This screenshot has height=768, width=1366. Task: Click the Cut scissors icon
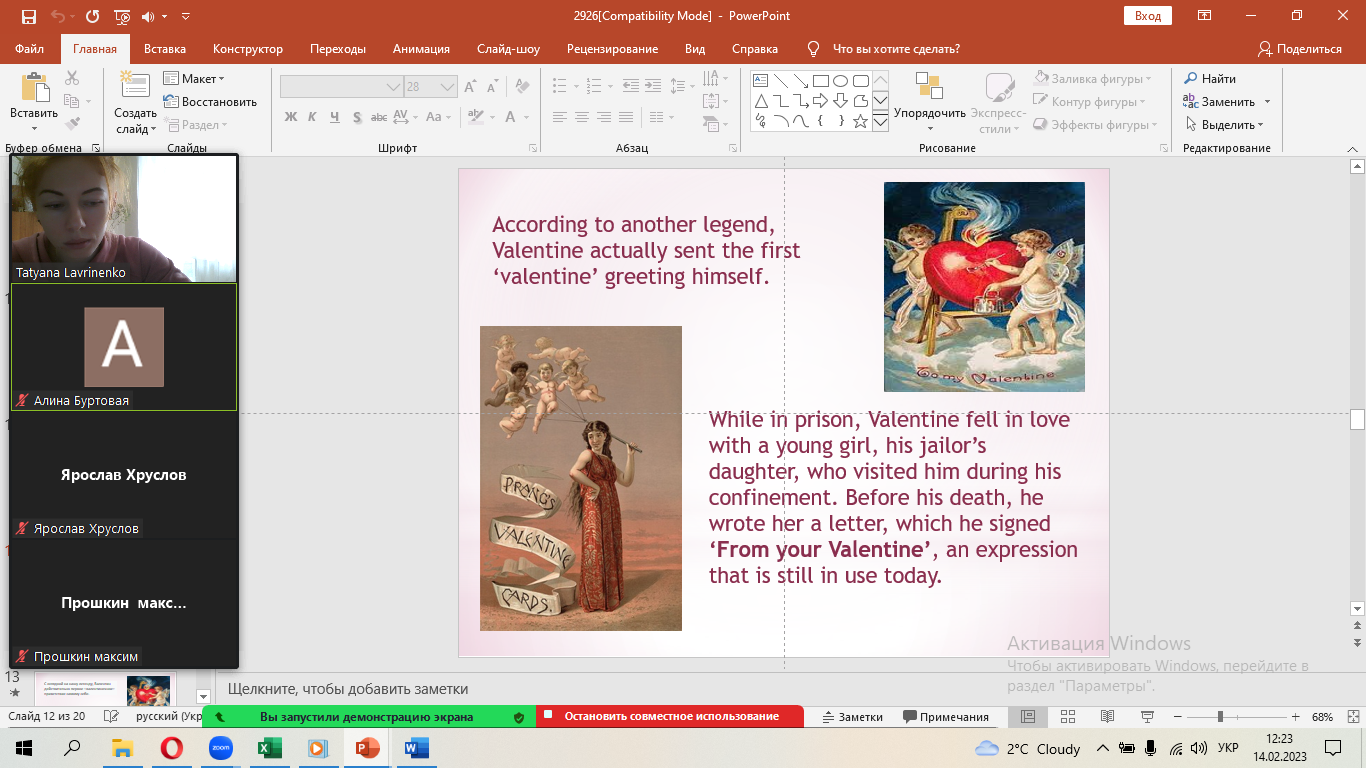pyautogui.click(x=72, y=78)
